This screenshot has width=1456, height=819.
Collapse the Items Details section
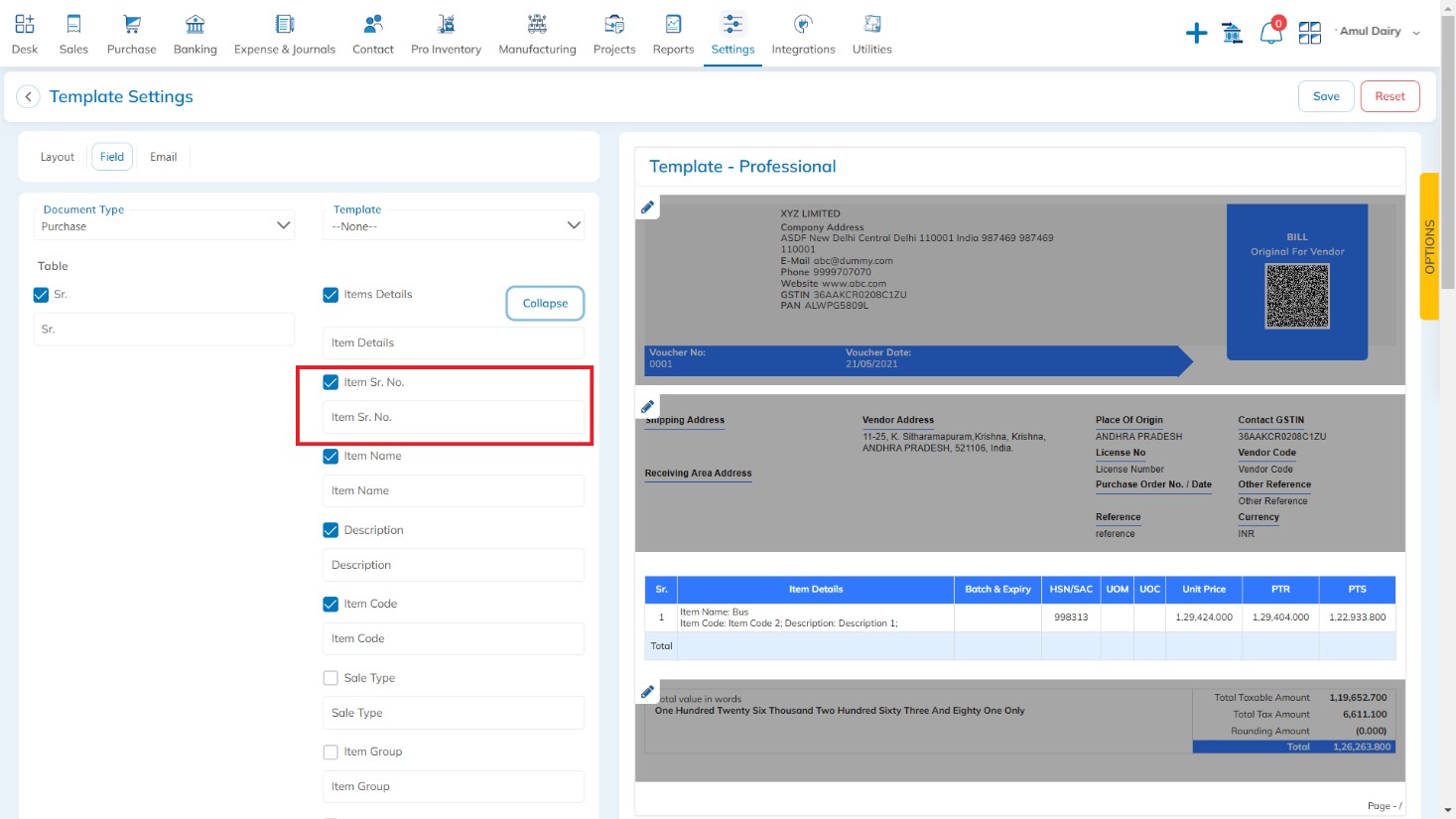coord(545,303)
